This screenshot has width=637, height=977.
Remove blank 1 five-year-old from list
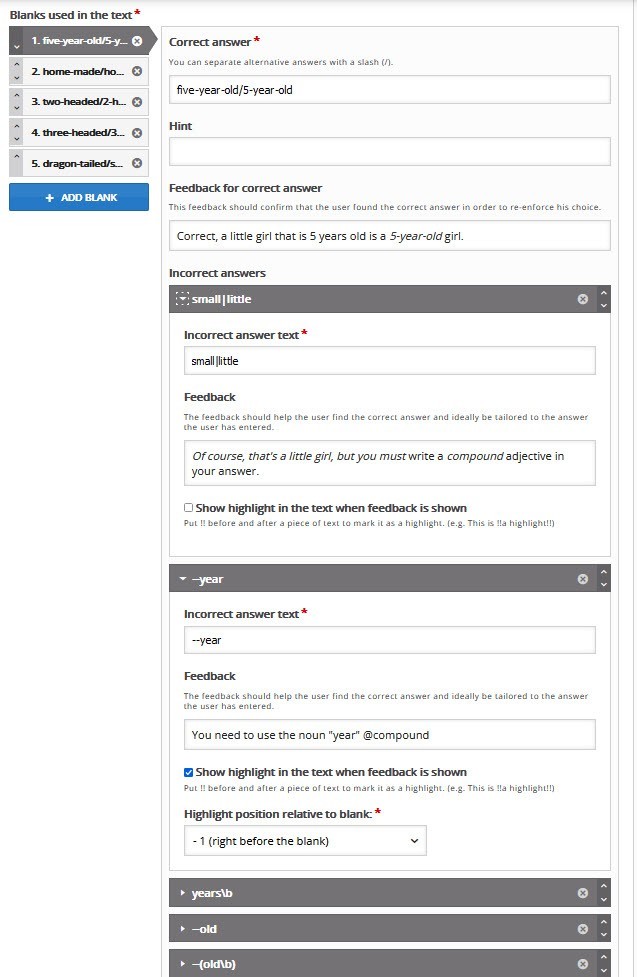point(137,41)
